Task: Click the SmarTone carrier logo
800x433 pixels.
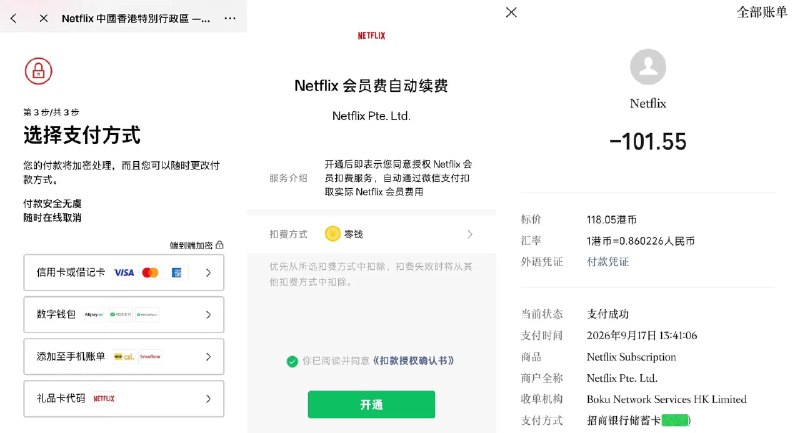Action: click(150, 356)
